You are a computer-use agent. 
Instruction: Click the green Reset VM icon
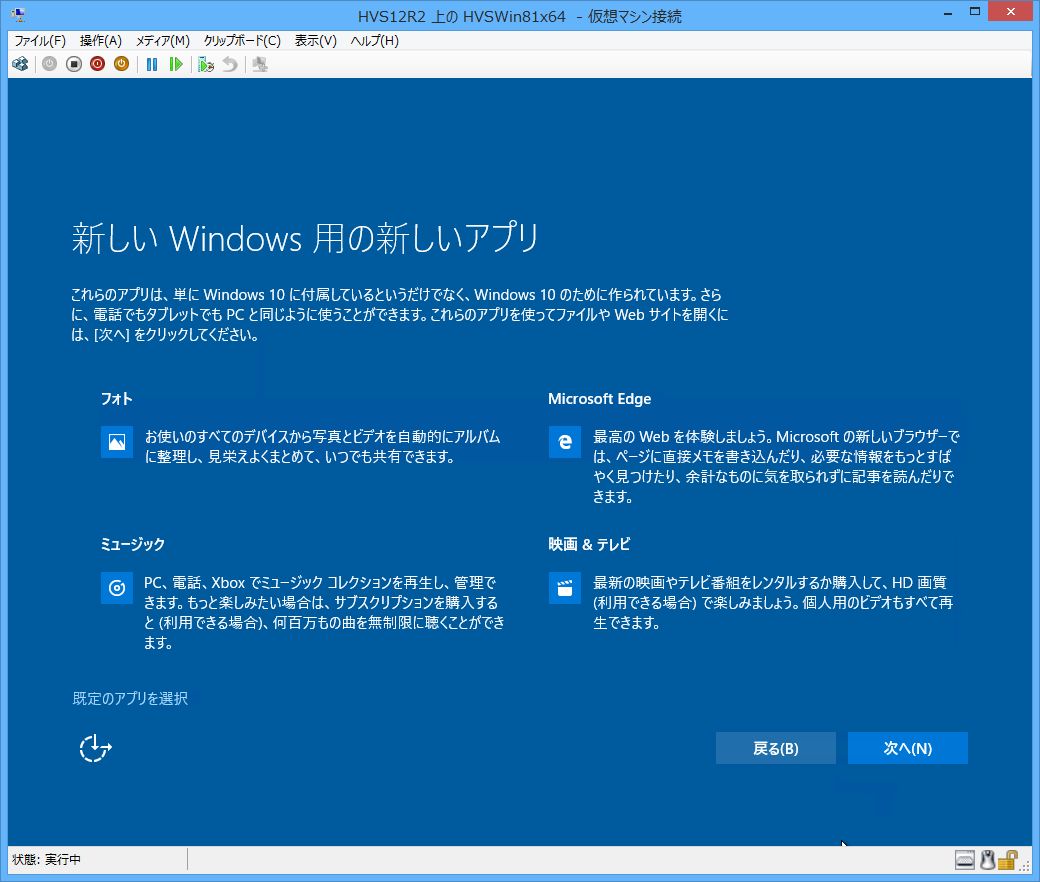click(176, 64)
